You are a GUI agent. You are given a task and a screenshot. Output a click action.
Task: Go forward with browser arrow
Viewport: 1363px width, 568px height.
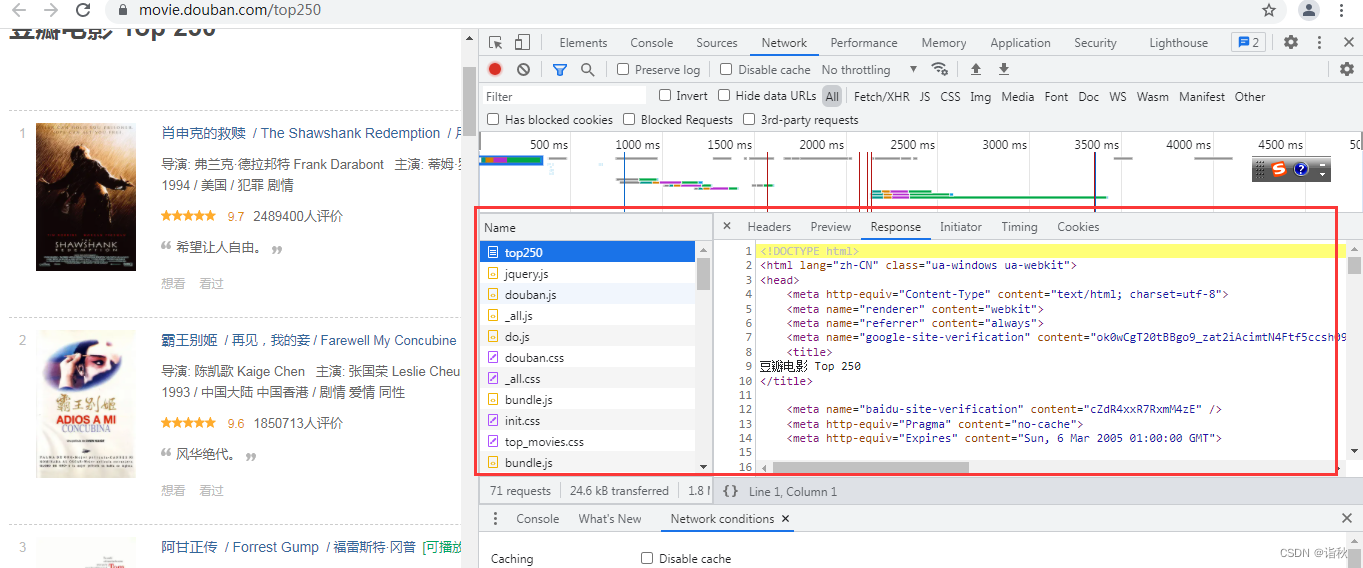(x=50, y=10)
